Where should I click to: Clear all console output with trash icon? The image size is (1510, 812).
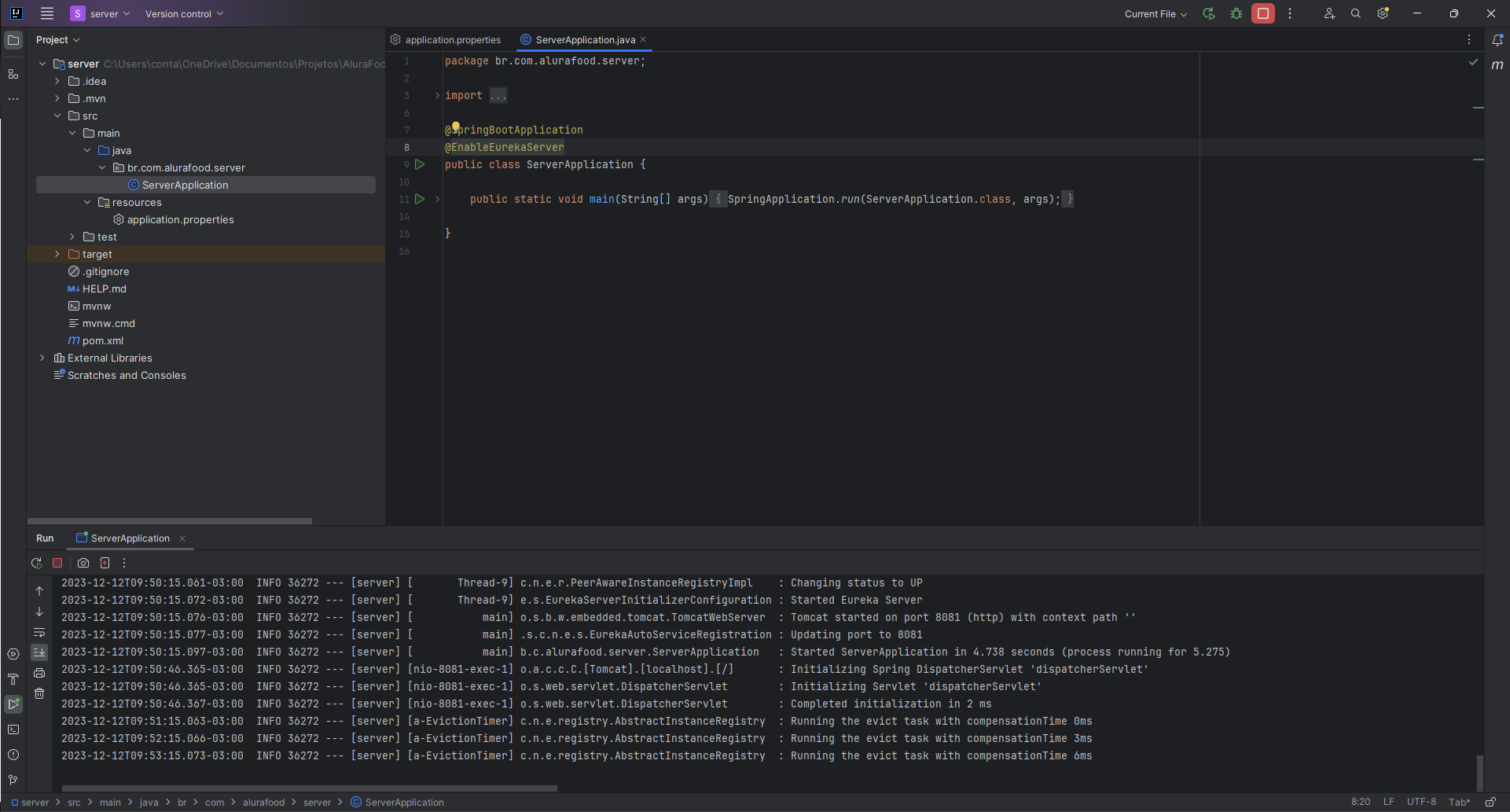coord(39,693)
